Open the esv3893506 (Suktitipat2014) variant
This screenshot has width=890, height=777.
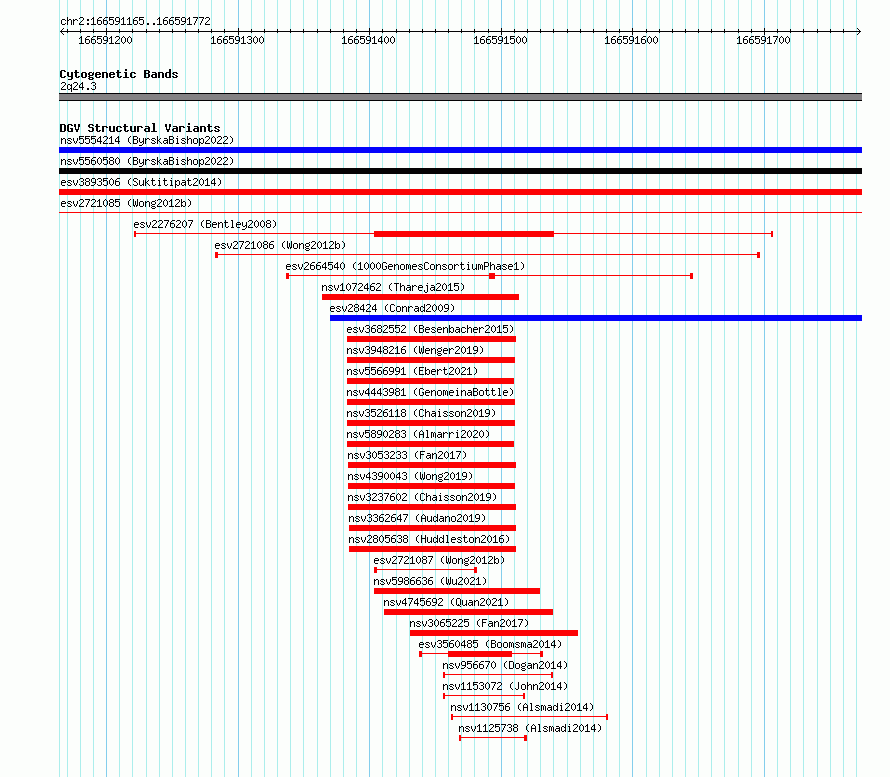point(141,182)
